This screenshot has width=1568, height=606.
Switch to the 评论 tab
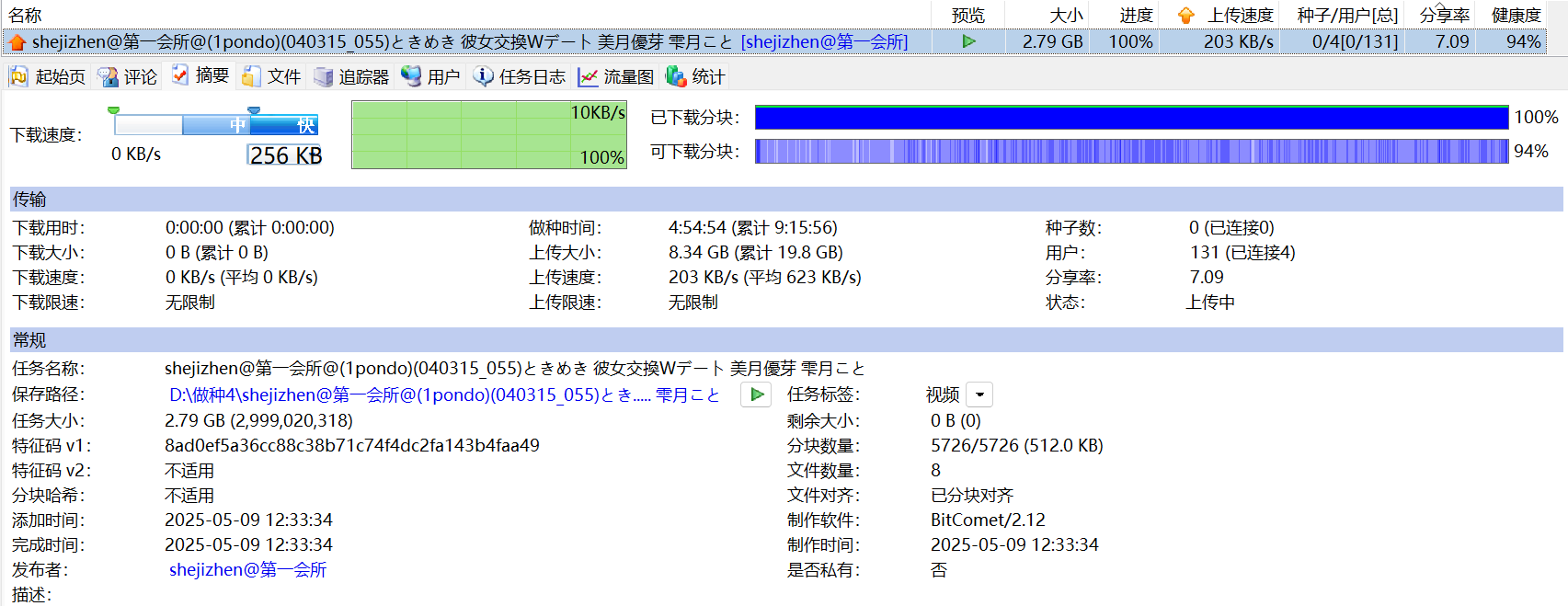tap(129, 76)
